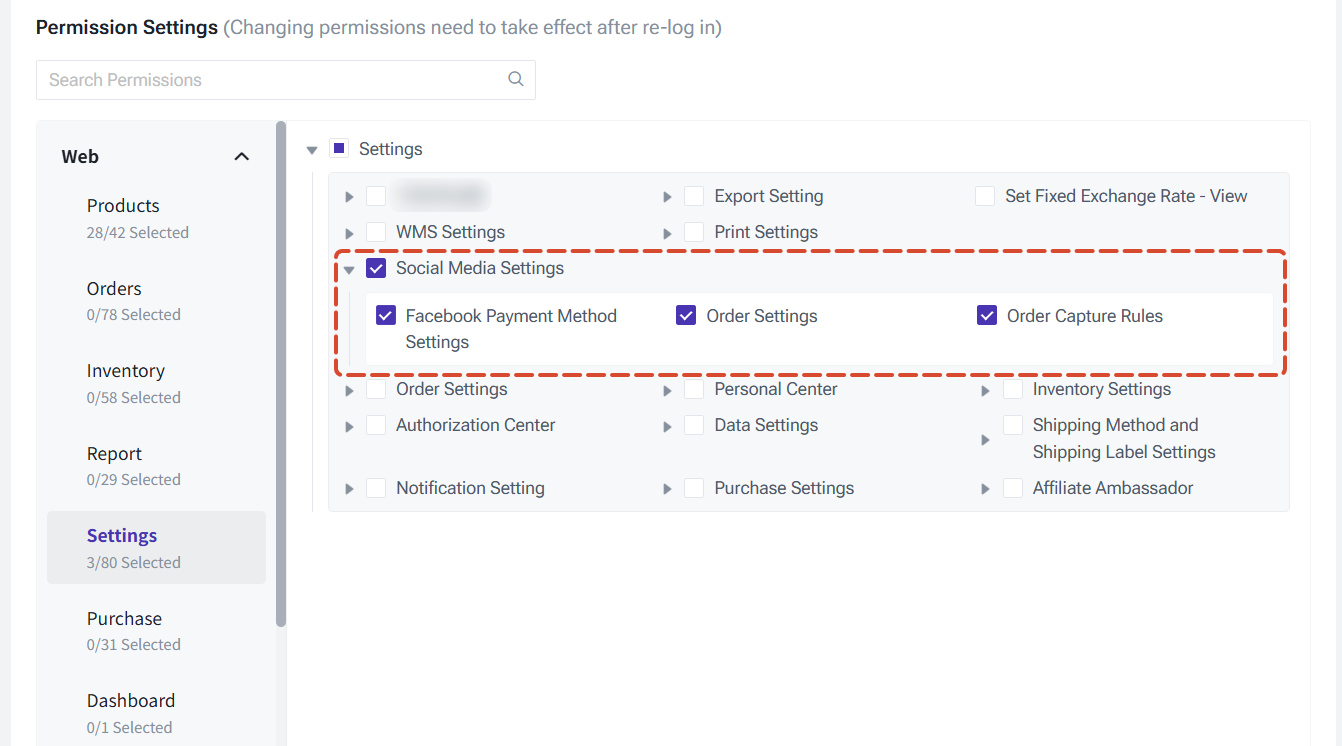Image resolution: width=1342 pixels, height=746 pixels.
Task: Click the search magnifier icon in Search Permissions
Action: click(516, 79)
